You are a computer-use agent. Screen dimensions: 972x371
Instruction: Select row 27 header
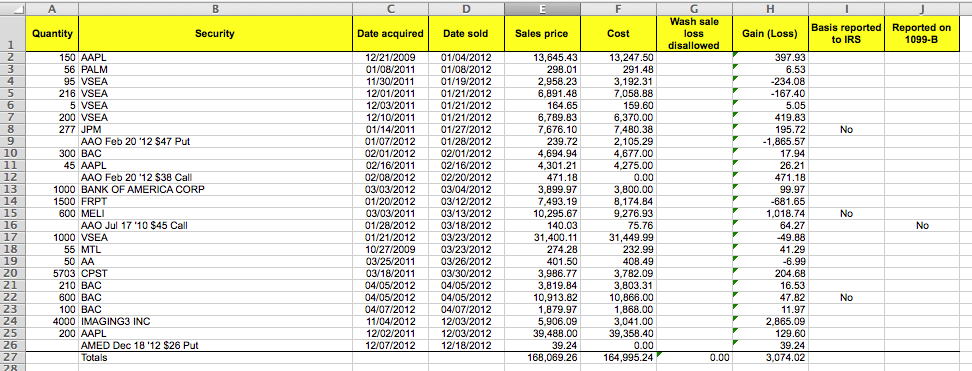[x=12, y=358]
